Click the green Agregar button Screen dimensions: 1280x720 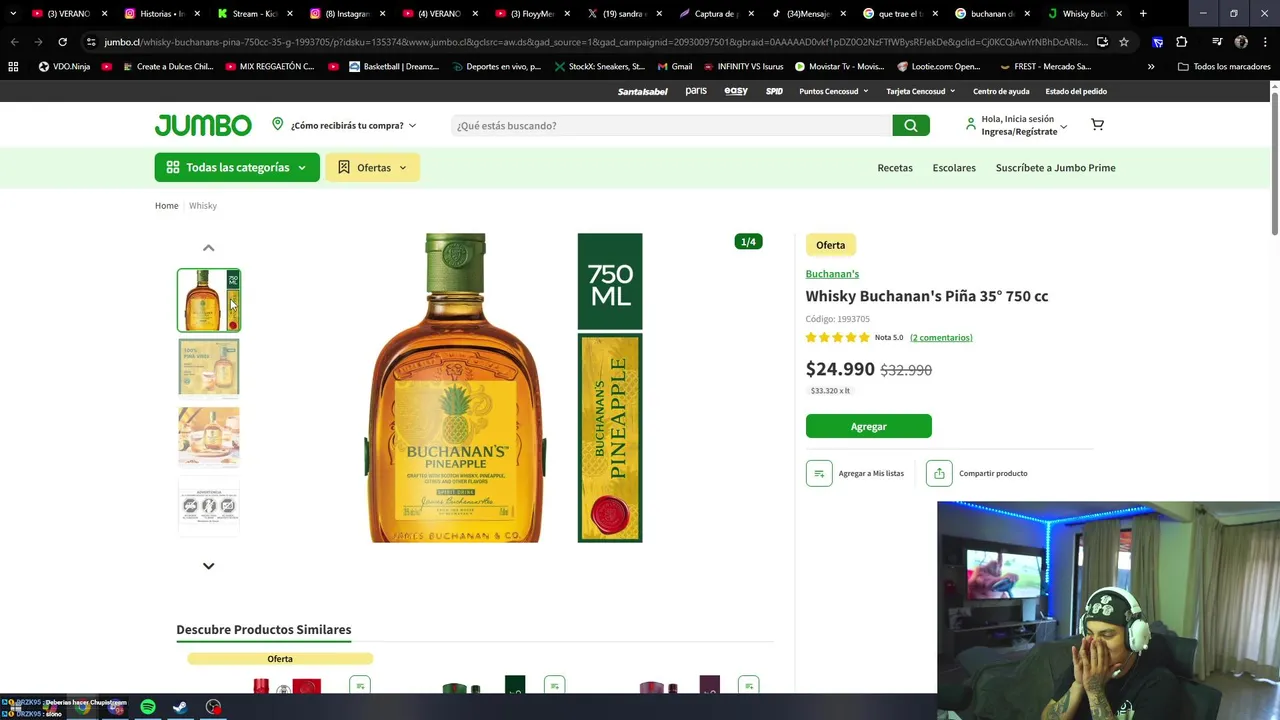[x=868, y=426]
